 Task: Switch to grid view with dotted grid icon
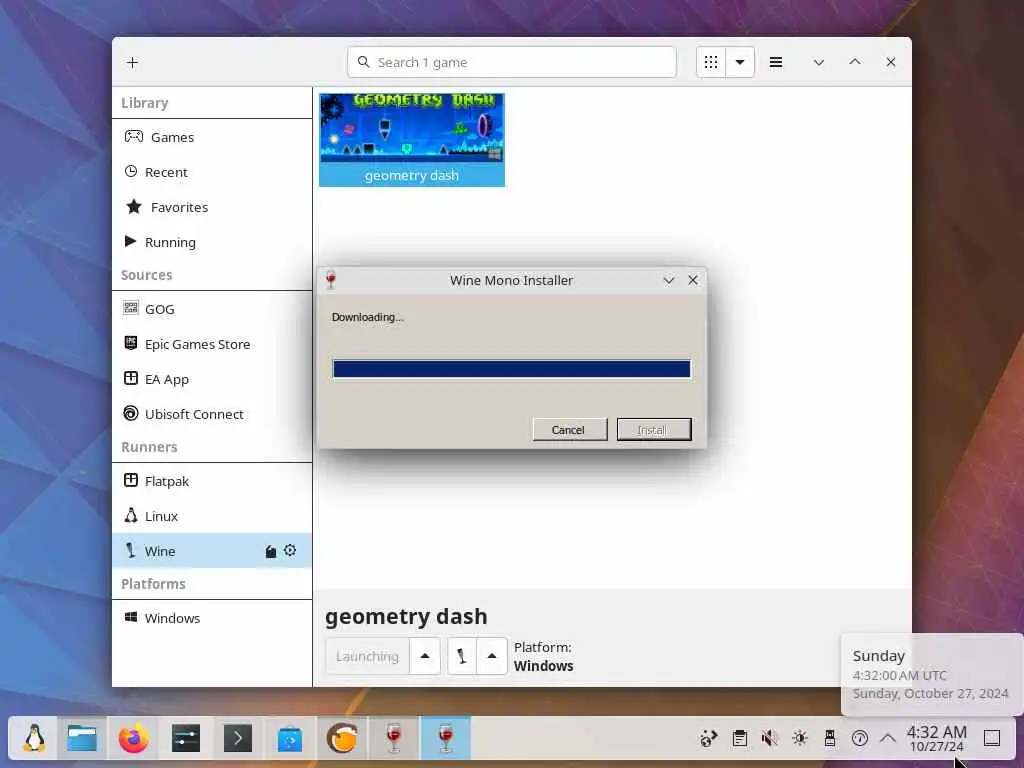(711, 62)
